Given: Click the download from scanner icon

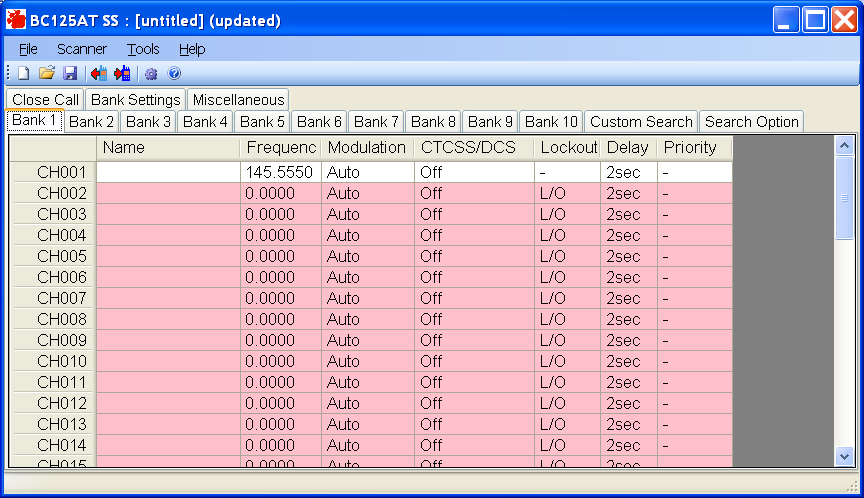Looking at the screenshot, I should coord(98,73).
